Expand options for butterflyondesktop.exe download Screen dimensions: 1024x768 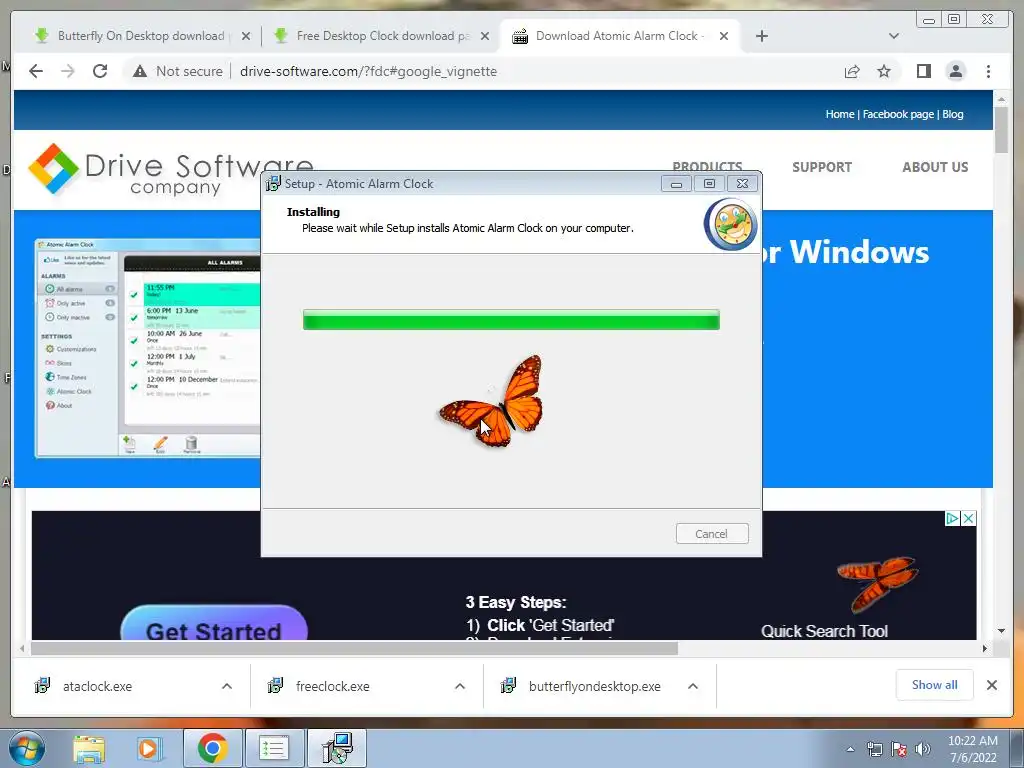click(x=693, y=686)
